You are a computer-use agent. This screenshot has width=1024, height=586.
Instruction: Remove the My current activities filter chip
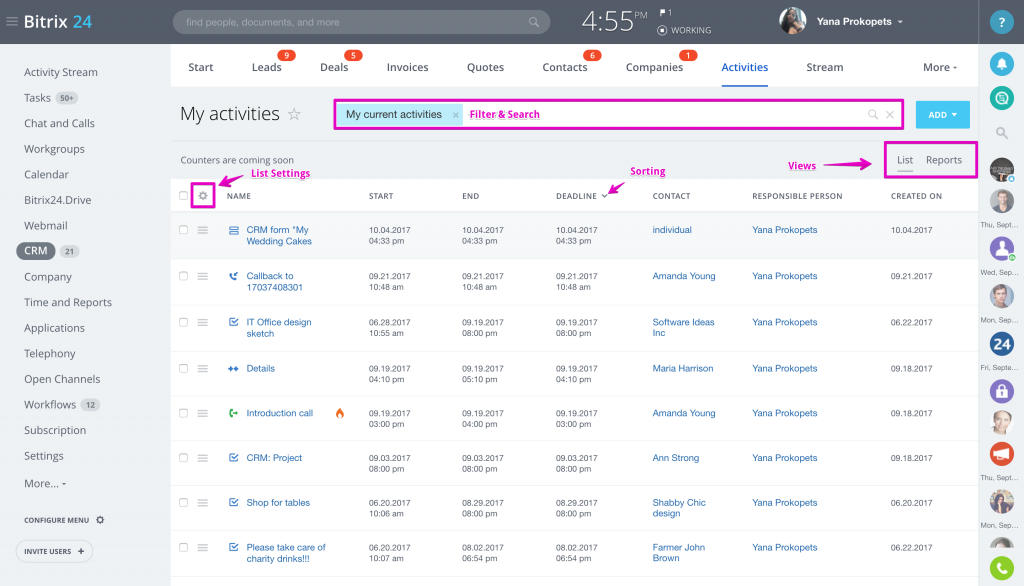456,115
